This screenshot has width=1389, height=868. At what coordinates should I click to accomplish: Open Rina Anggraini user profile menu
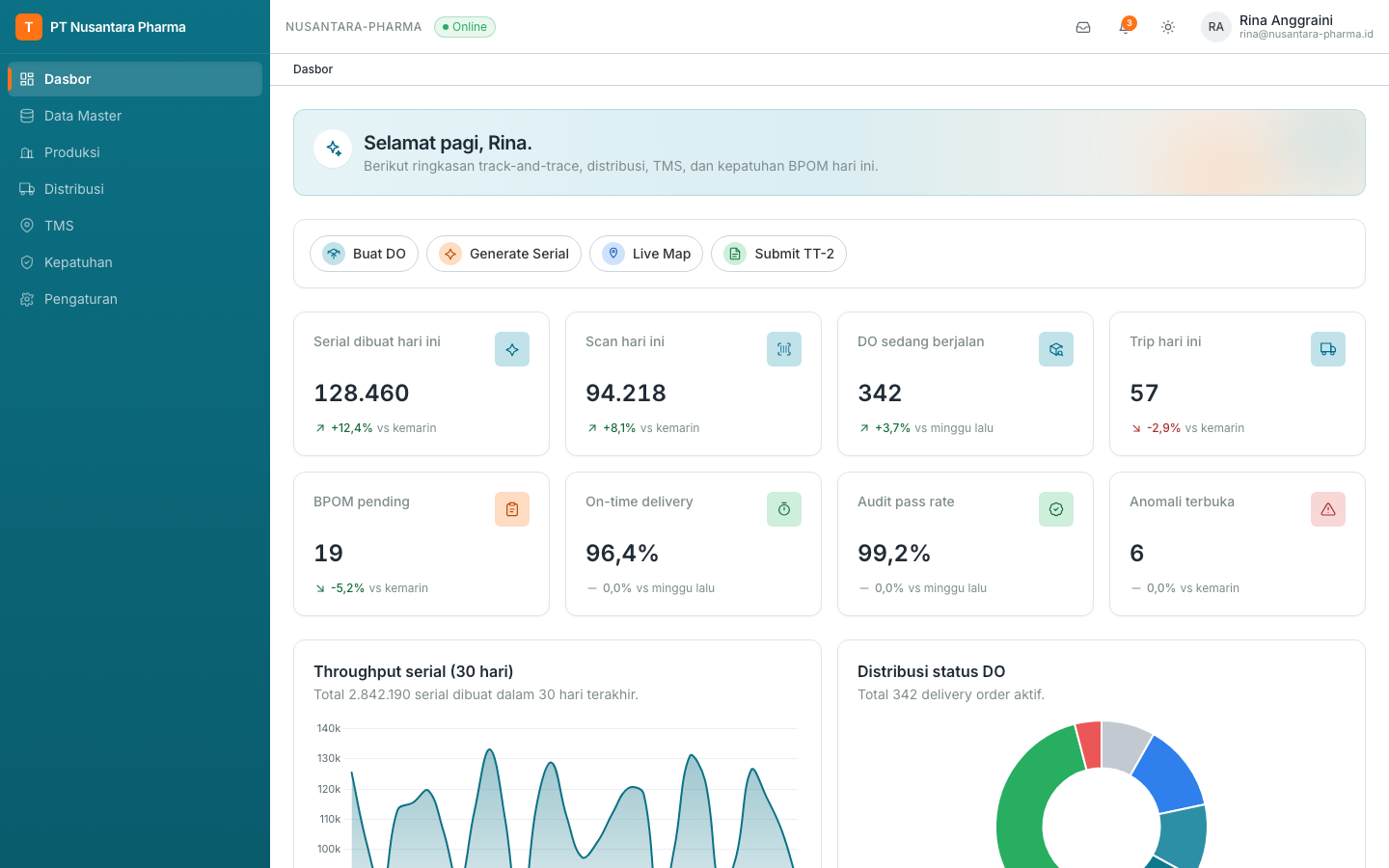[1287, 27]
